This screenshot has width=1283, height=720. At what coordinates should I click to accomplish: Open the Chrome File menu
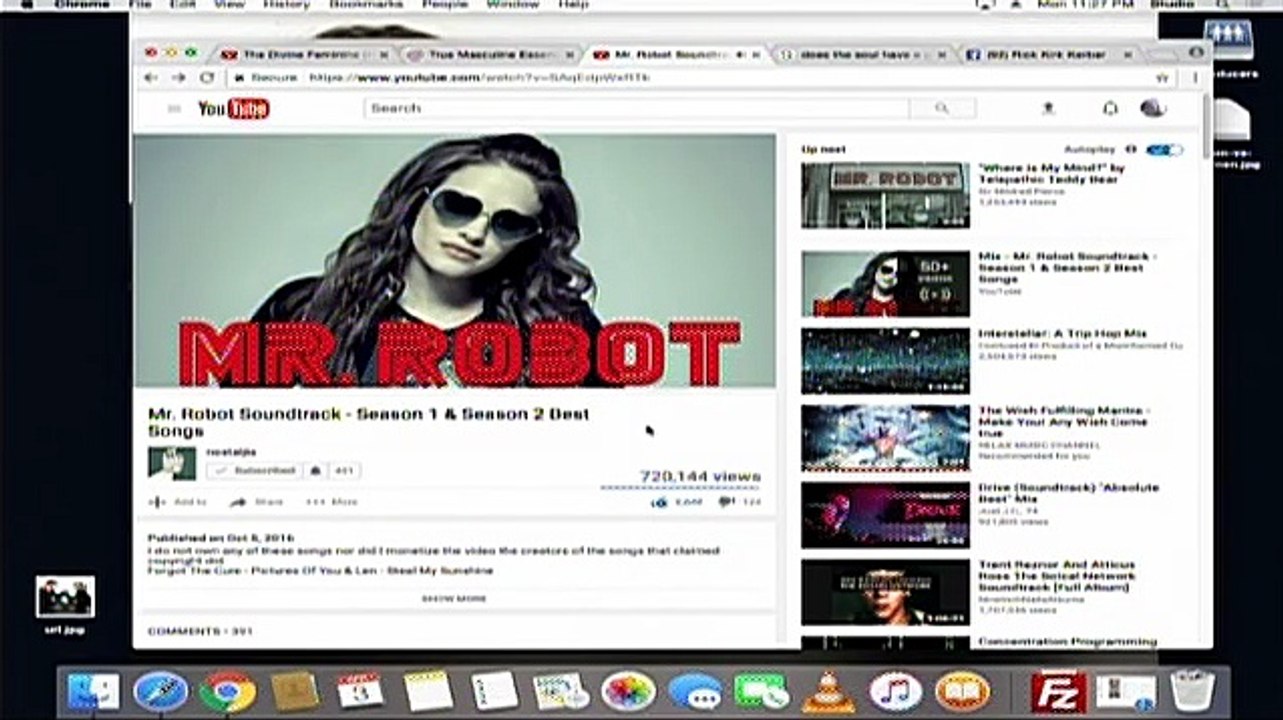pos(140,5)
